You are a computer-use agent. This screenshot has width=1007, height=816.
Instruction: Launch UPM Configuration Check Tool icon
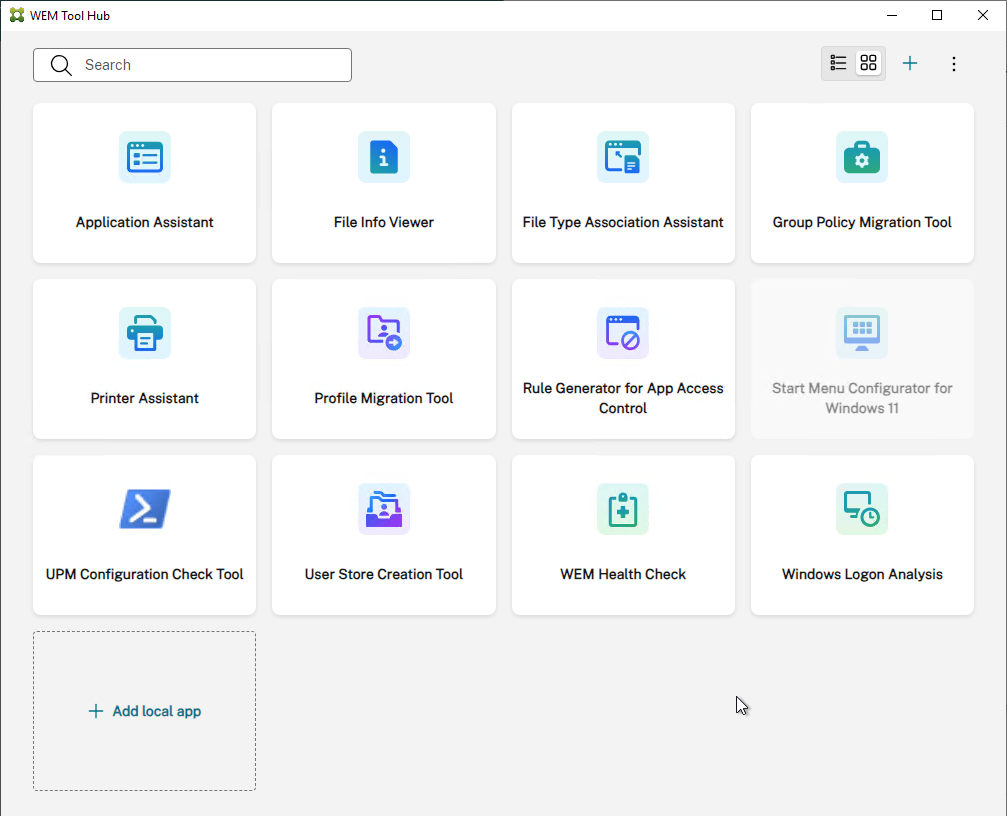[x=144, y=509]
